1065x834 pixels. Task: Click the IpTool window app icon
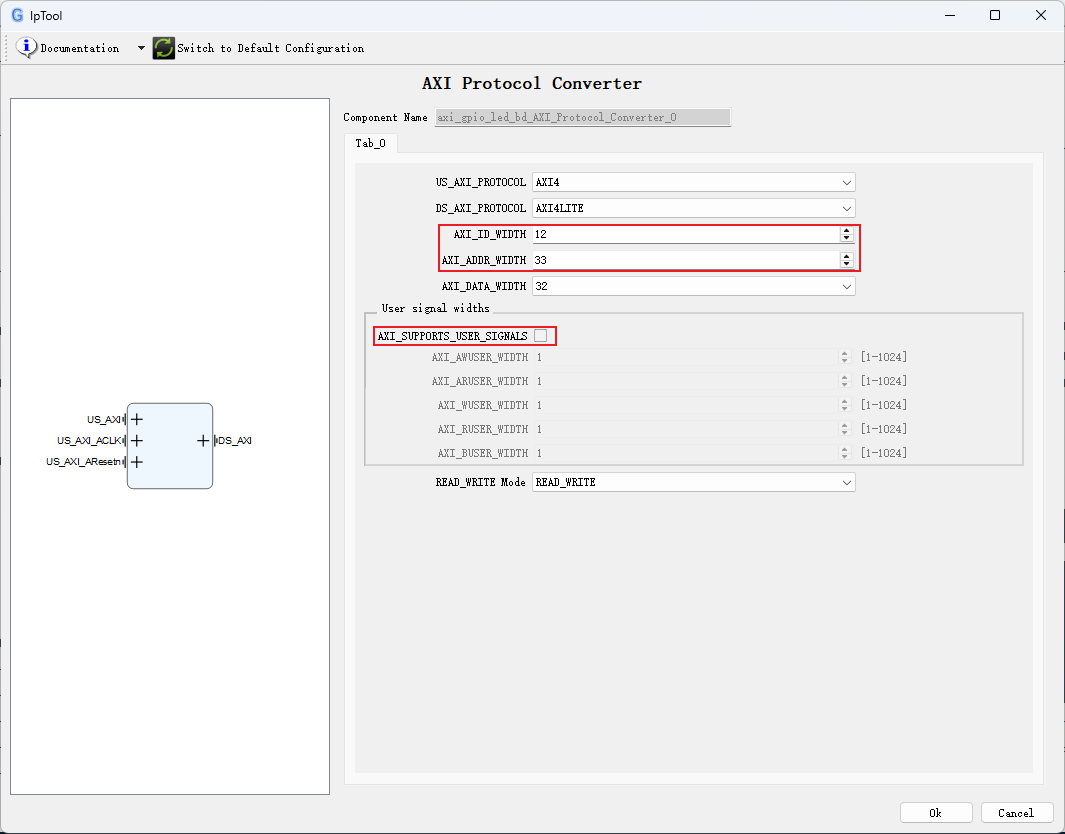pyautogui.click(x=17, y=15)
